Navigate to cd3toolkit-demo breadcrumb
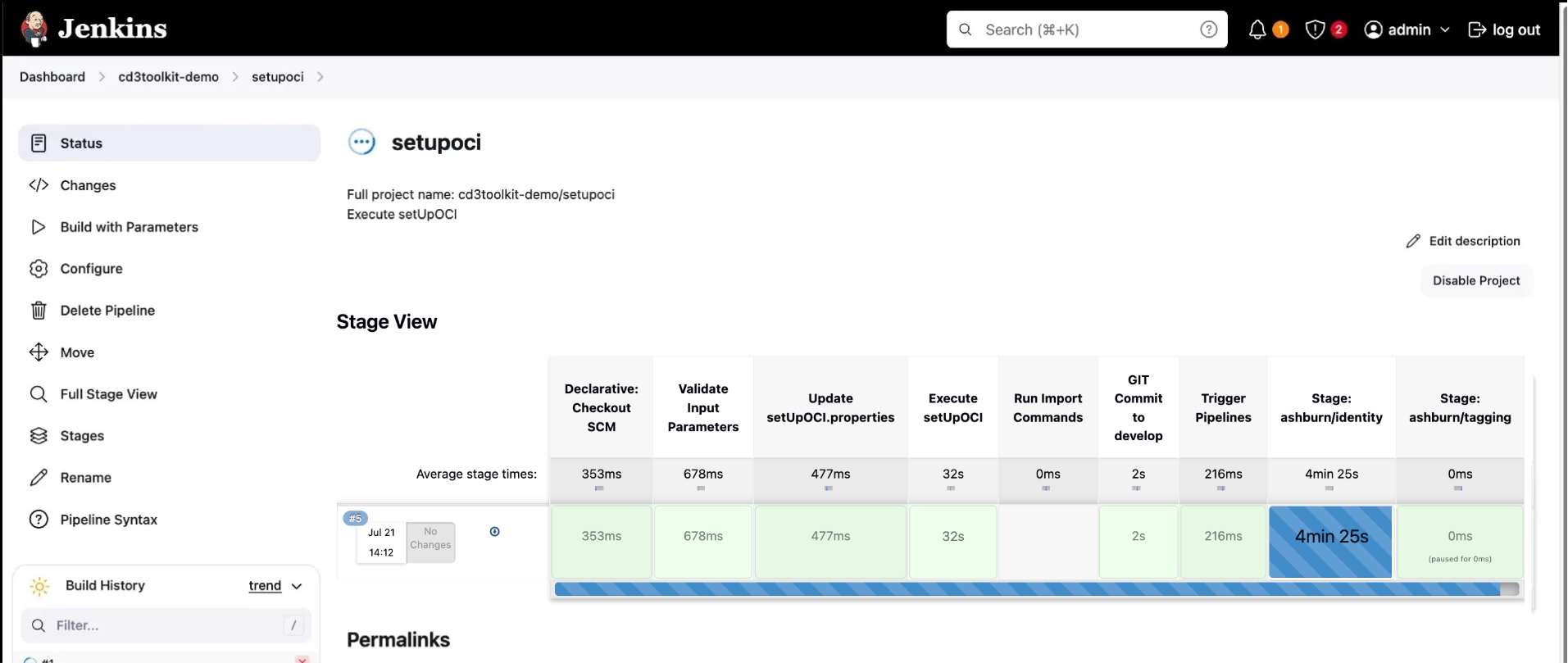This screenshot has height=663, width=1568. point(168,77)
